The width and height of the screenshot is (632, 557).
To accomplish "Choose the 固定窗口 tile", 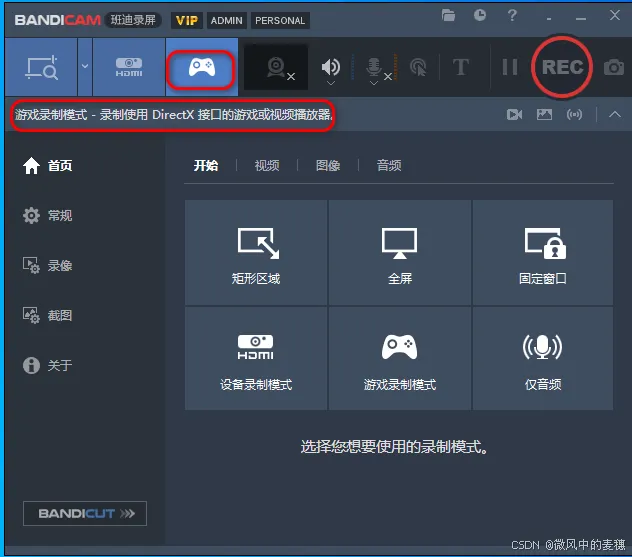I will point(543,253).
